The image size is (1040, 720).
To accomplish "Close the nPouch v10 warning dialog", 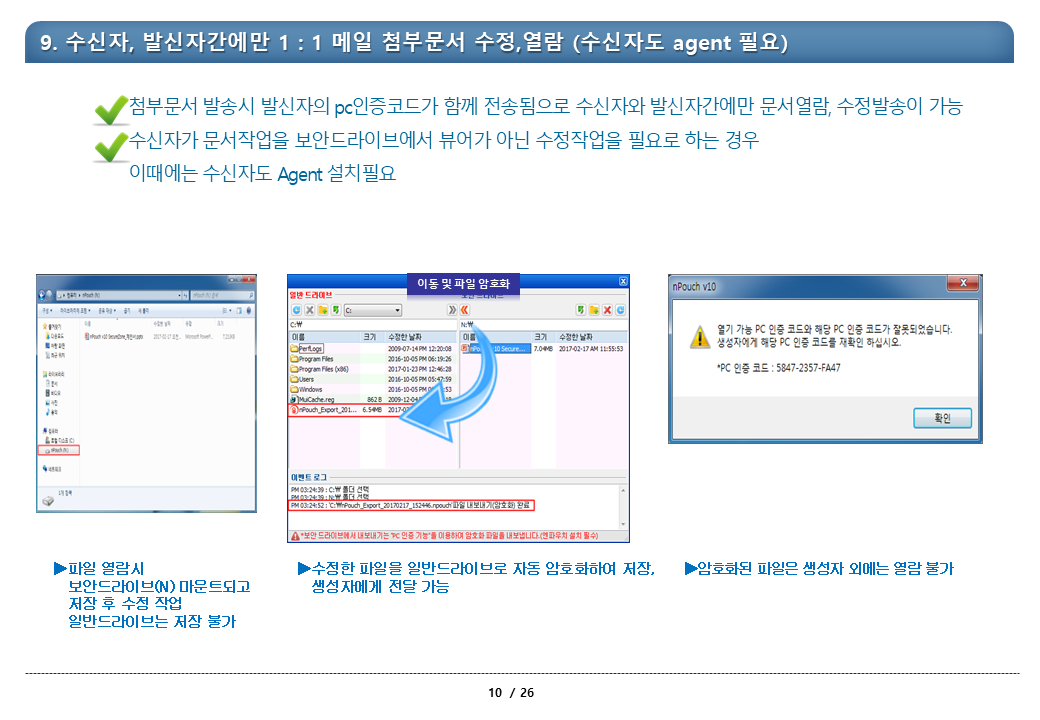I will [x=962, y=285].
